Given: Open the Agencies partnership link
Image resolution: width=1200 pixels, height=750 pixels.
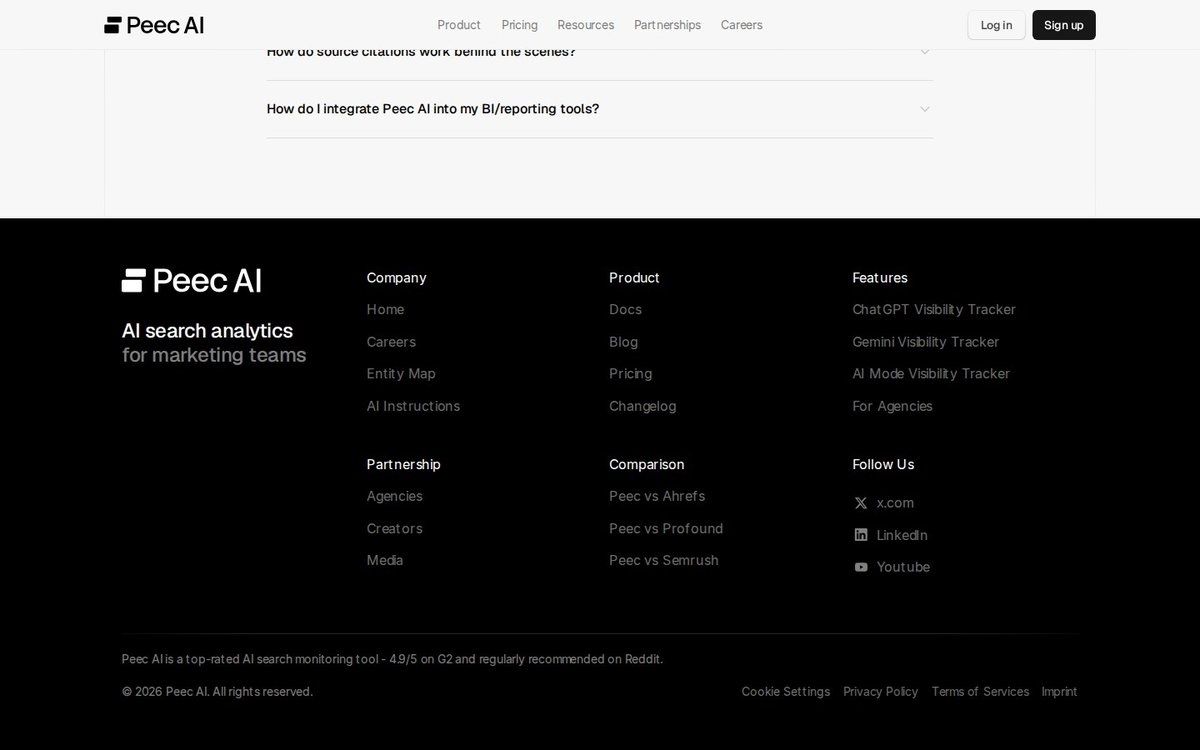Looking at the screenshot, I should [x=395, y=496].
